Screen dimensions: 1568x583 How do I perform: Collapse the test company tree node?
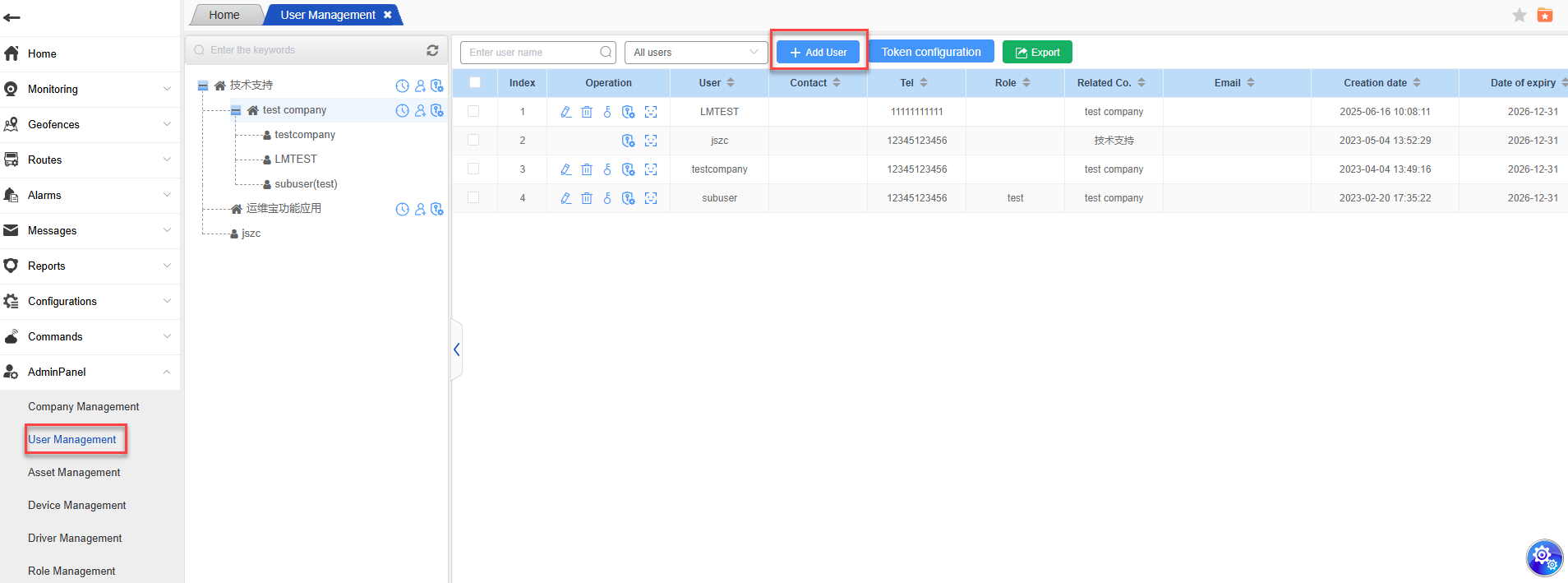coord(236,110)
